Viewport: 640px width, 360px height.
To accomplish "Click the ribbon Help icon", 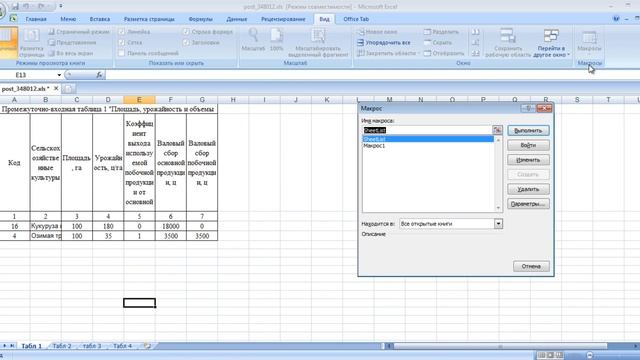I will [x=616, y=19].
